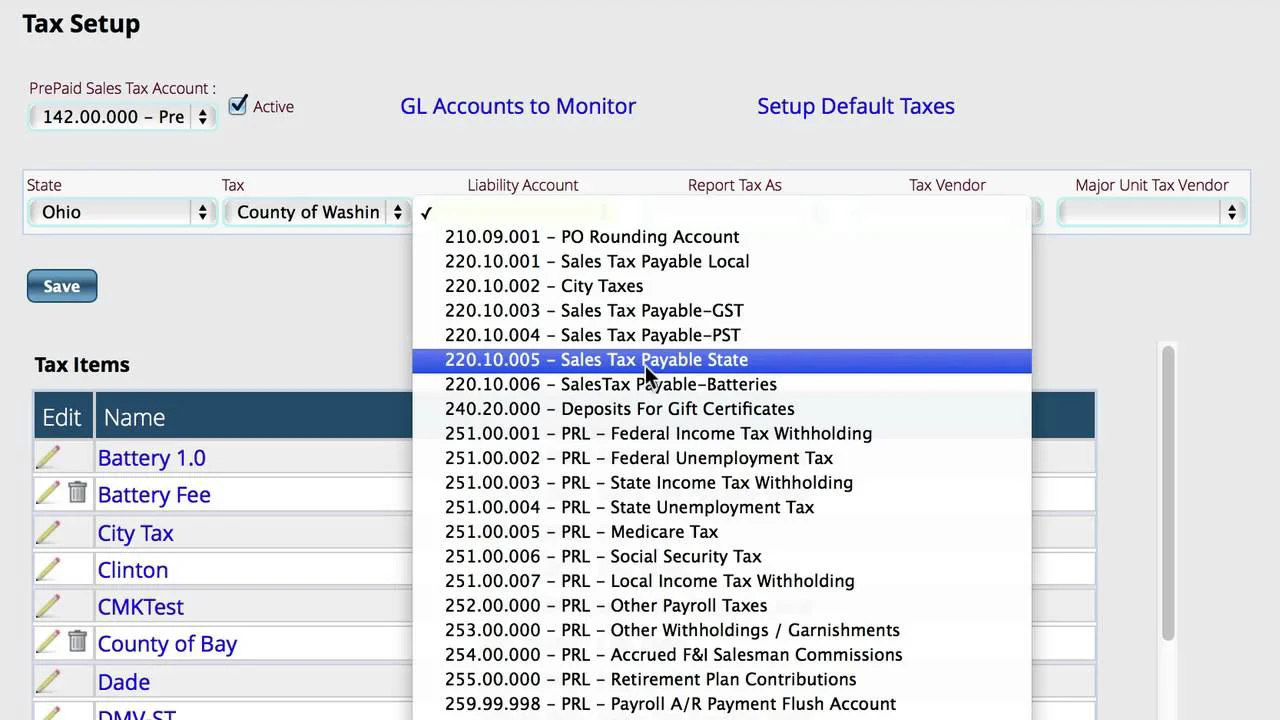Click pencil icon beside City Tax
This screenshot has width=1280, height=720.
click(48, 532)
